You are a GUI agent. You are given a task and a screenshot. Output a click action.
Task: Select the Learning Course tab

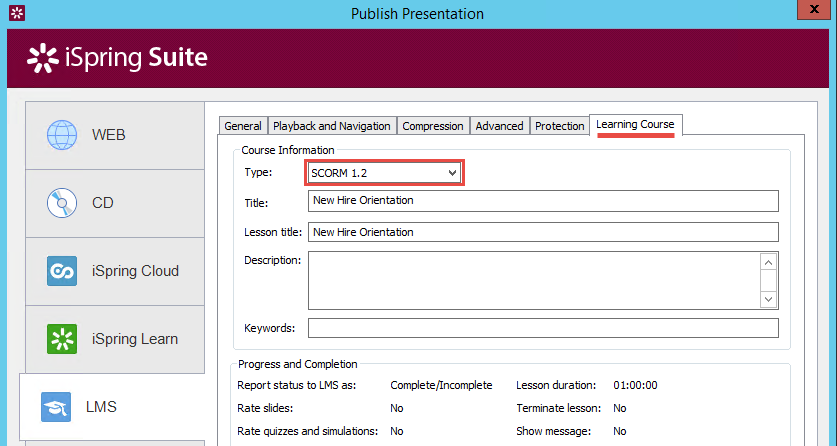click(x=635, y=125)
